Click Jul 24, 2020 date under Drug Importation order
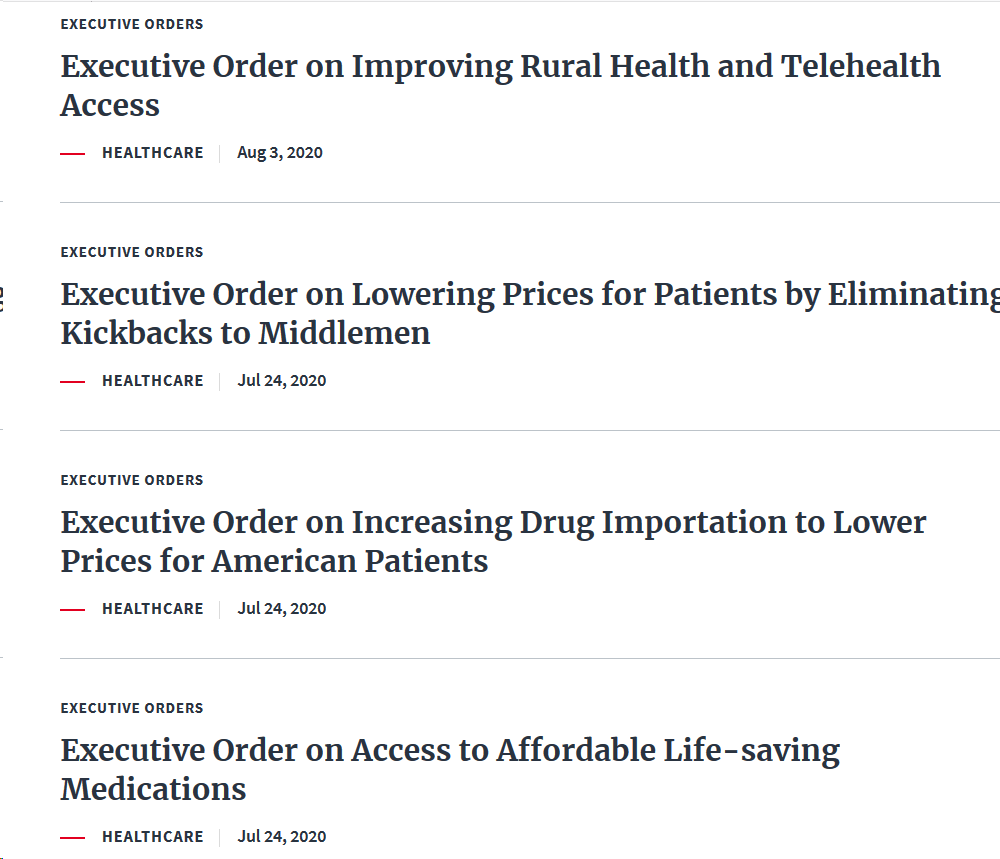Screen dimensions: 1000x859 (282, 609)
